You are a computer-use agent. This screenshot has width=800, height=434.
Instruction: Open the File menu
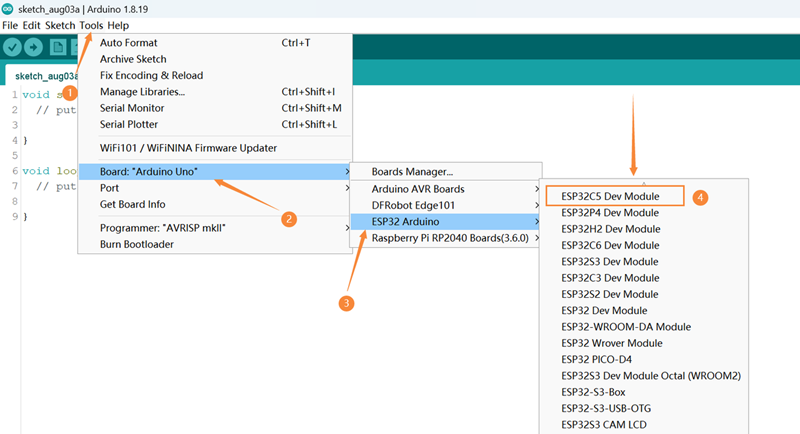pyautogui.click(x=10, y=24)
